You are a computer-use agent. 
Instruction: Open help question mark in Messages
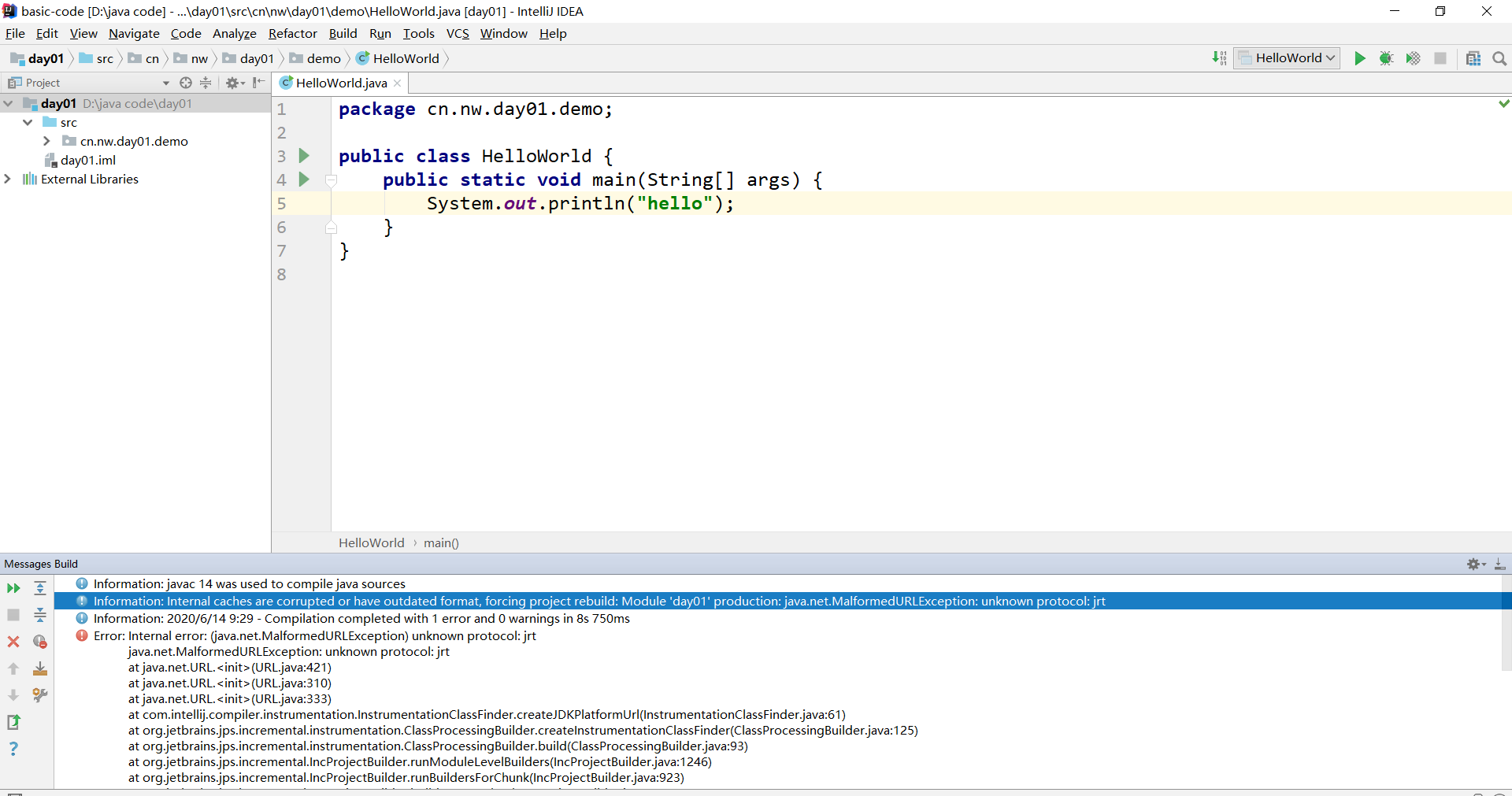13,749
